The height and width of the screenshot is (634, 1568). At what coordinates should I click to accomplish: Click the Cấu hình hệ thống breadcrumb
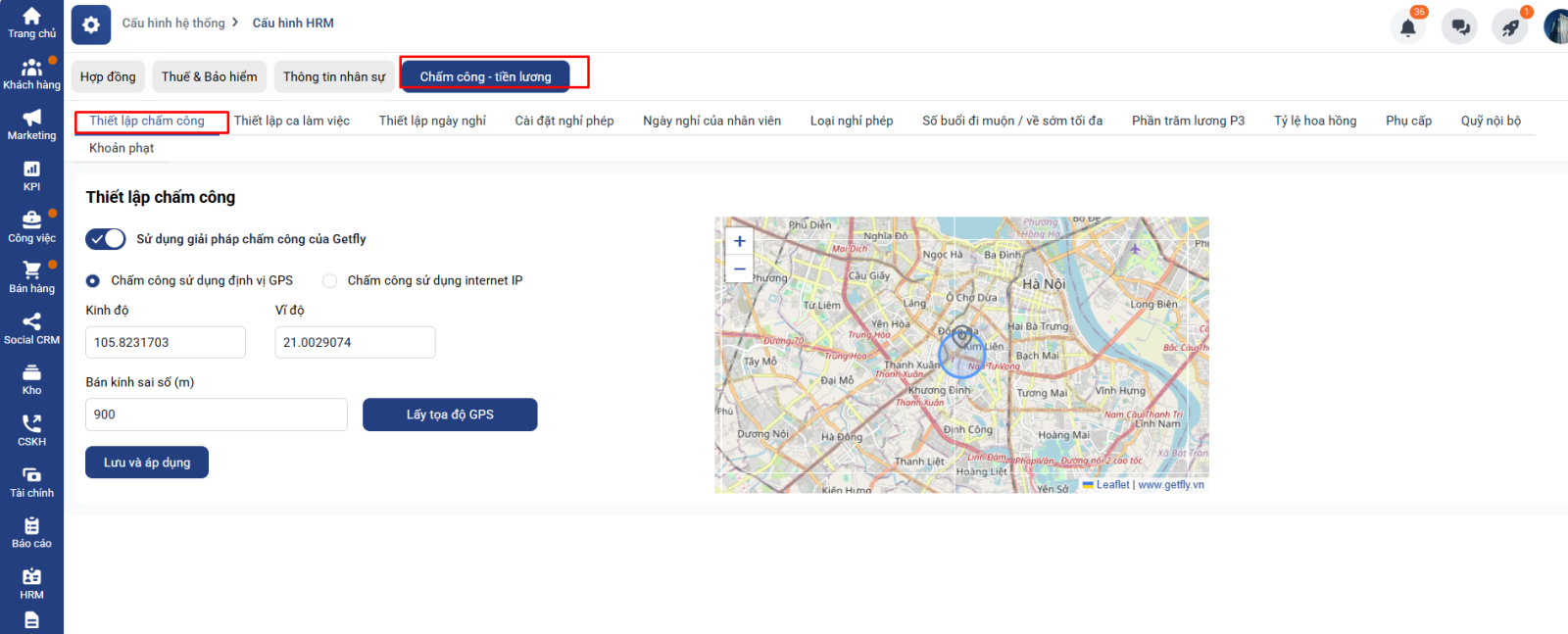pyautogui.click(x=173, y=23)
